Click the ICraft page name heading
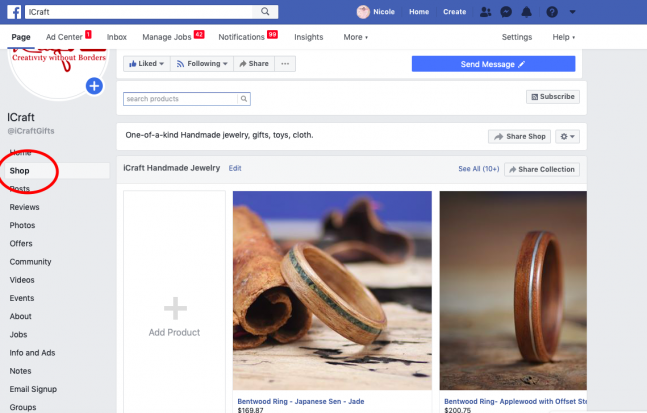Screen dimensions: 647x413 point(21,117)
